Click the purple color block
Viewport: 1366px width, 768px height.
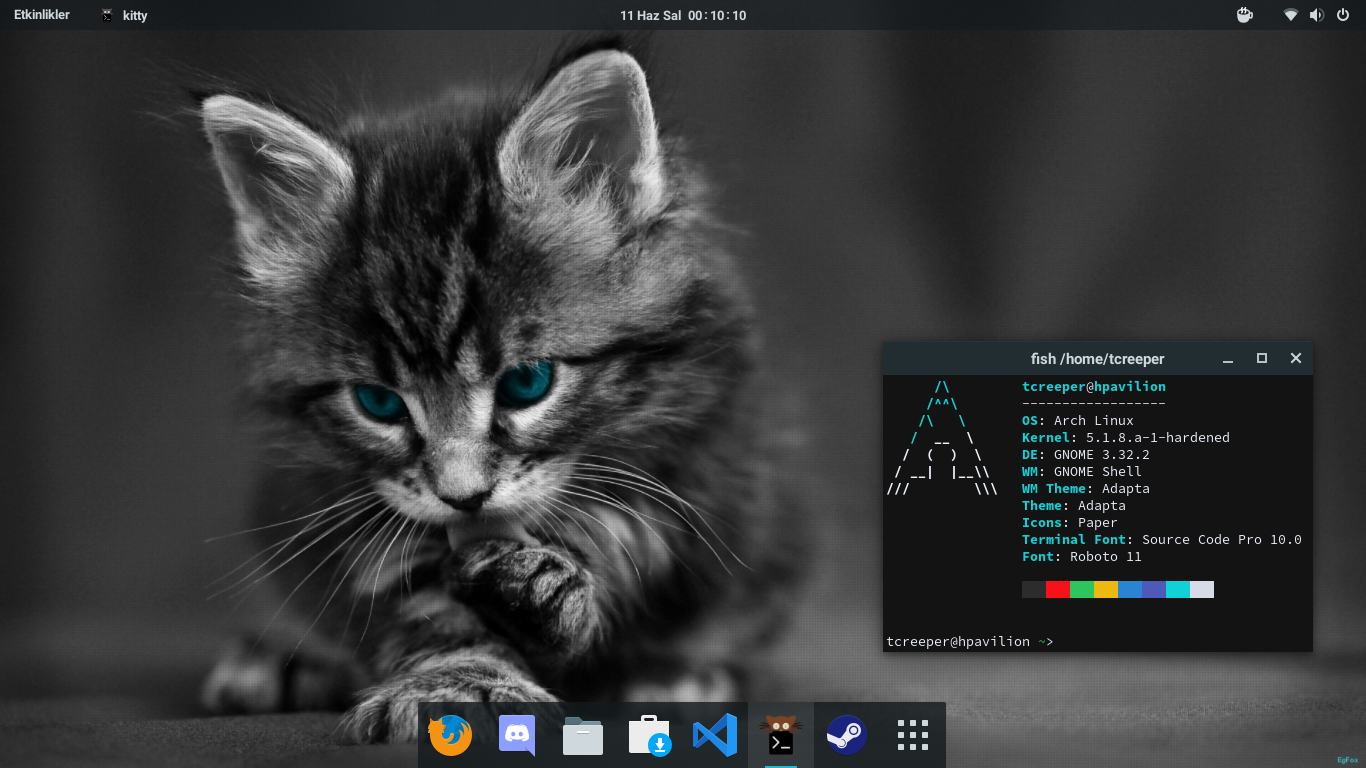(x=1154, y=590)
